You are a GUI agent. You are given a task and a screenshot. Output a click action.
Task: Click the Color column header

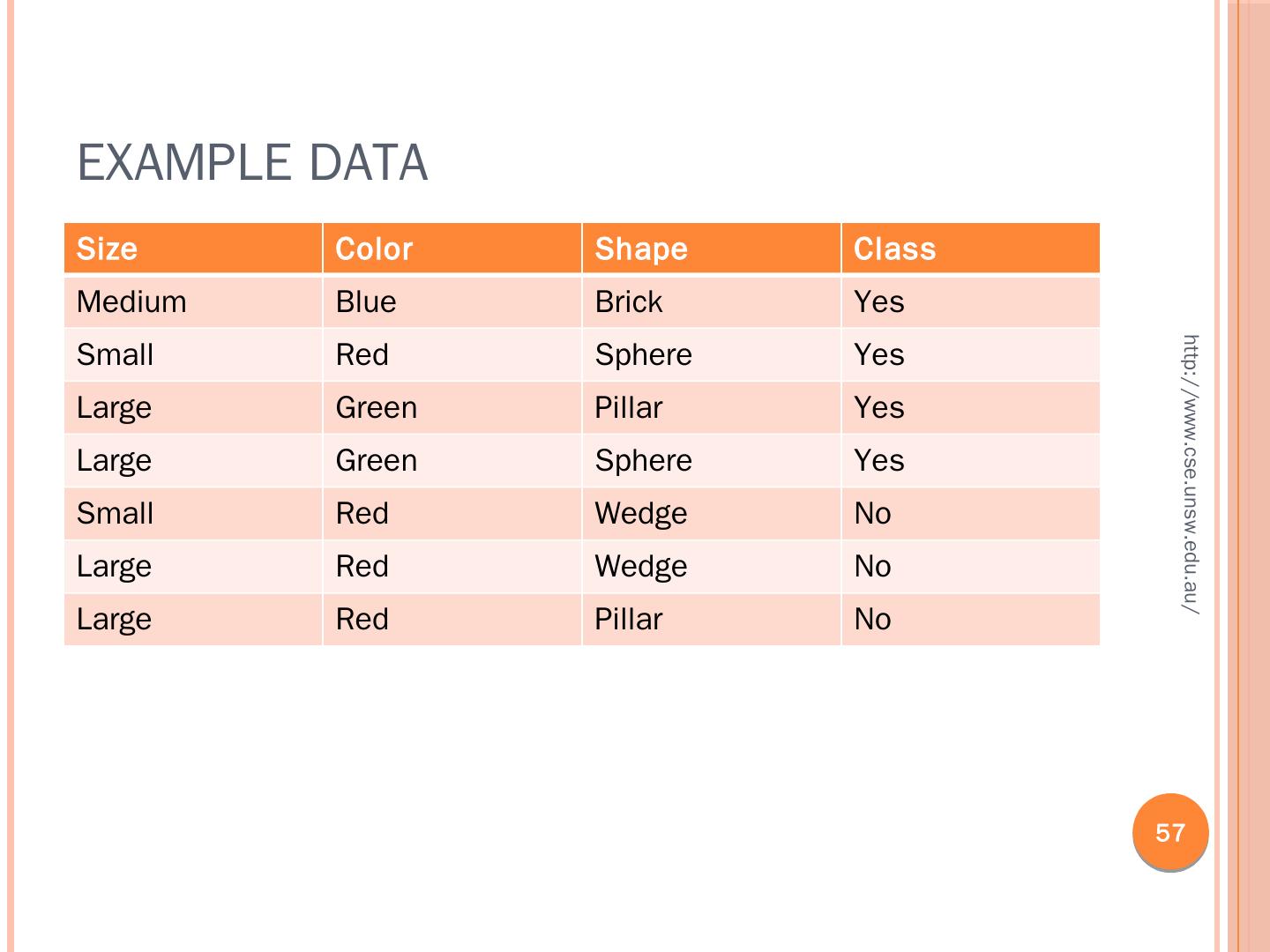[x=374, y=249]
